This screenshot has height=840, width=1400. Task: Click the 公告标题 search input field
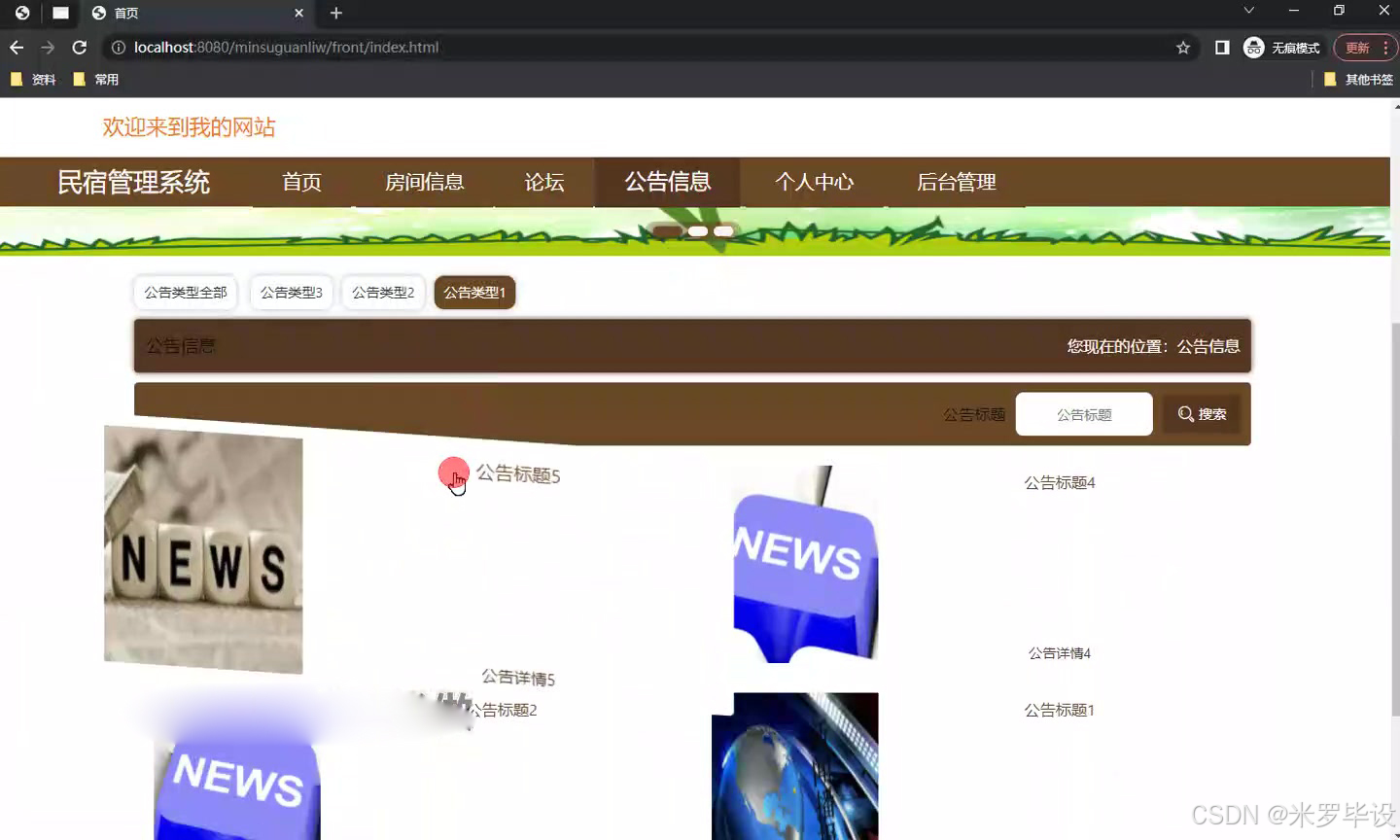coord(1083,413)
